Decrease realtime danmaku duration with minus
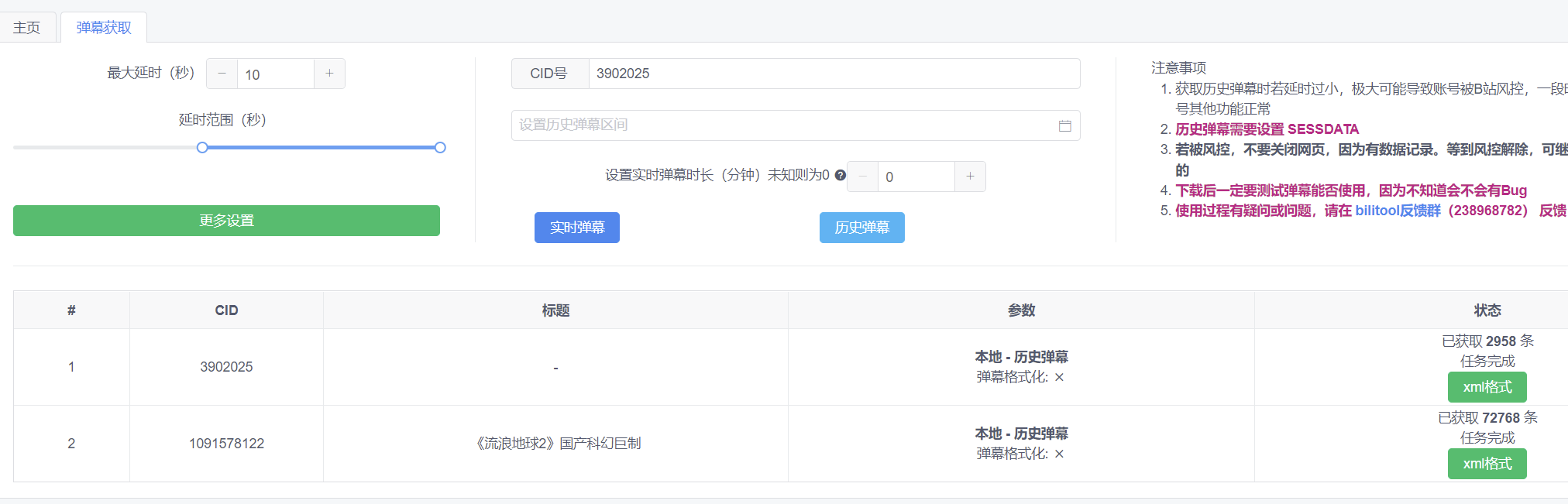Screen dimensions: 1568x504 tap(862, 177)
